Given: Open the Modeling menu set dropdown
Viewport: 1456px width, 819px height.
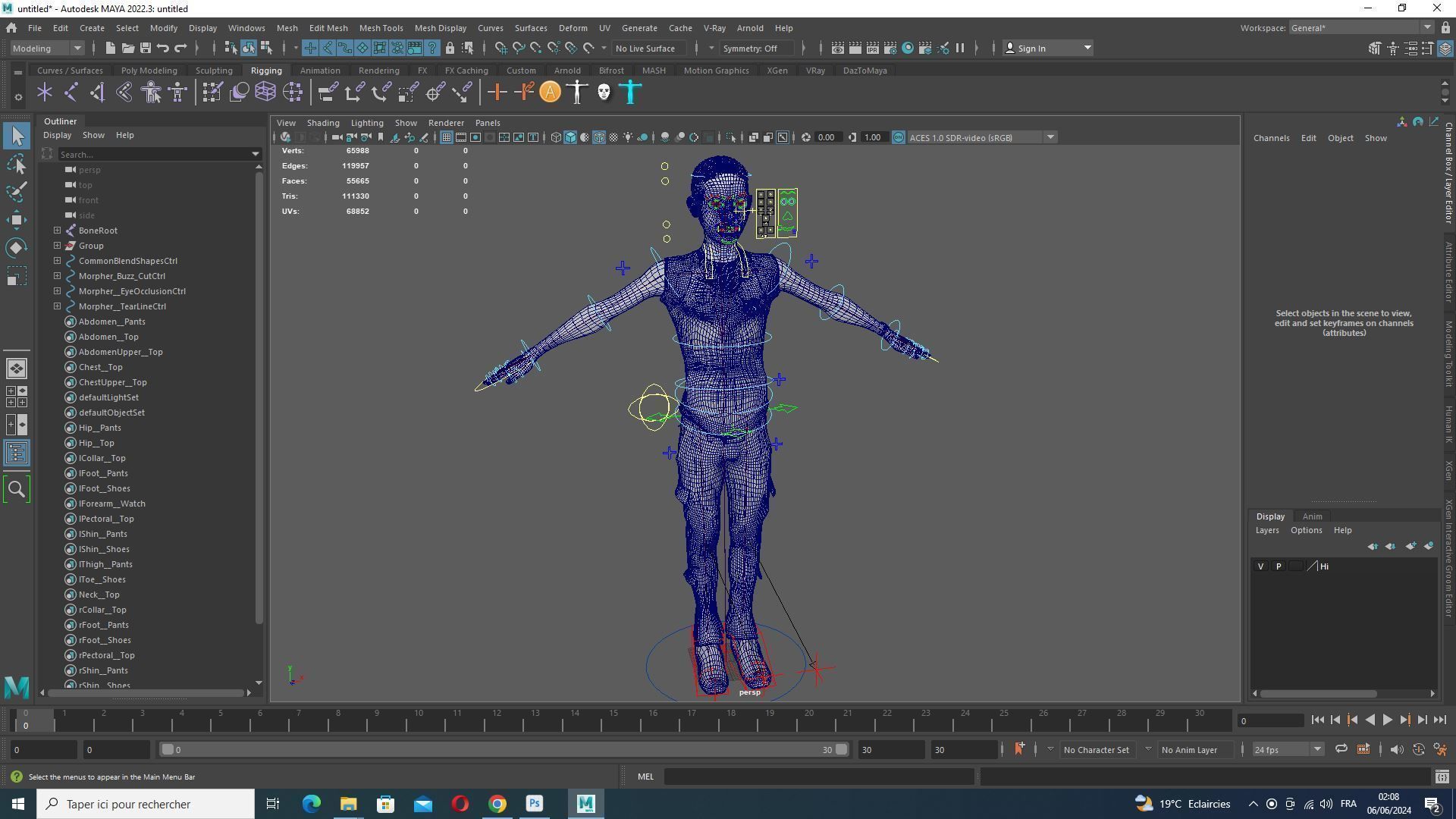Looking at the screenshot, I should coord(47,49).
